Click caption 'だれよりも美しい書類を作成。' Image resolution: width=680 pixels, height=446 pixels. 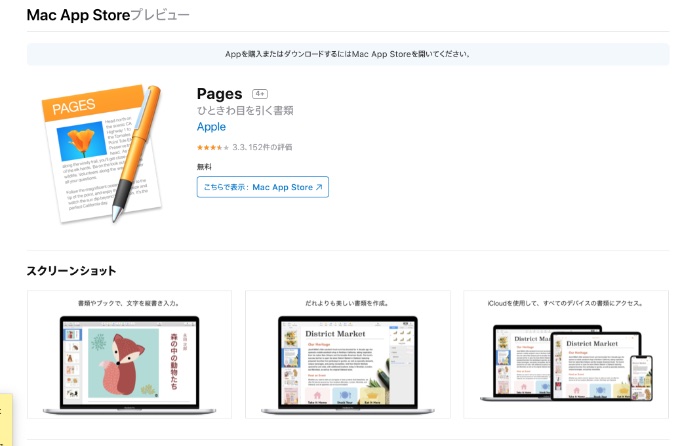[347, 303]
